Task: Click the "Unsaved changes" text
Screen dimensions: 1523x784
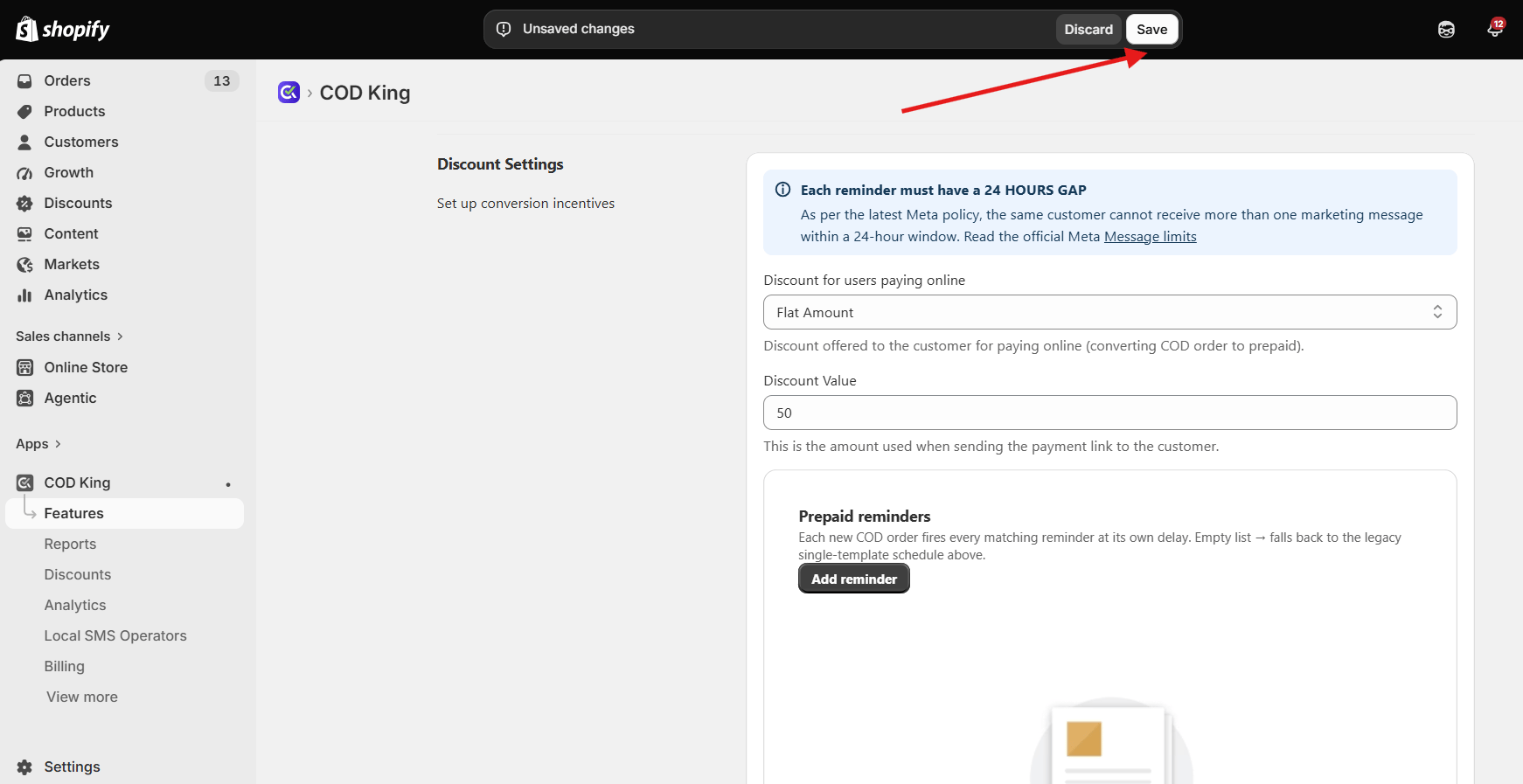Action: (x=579, y=29)
